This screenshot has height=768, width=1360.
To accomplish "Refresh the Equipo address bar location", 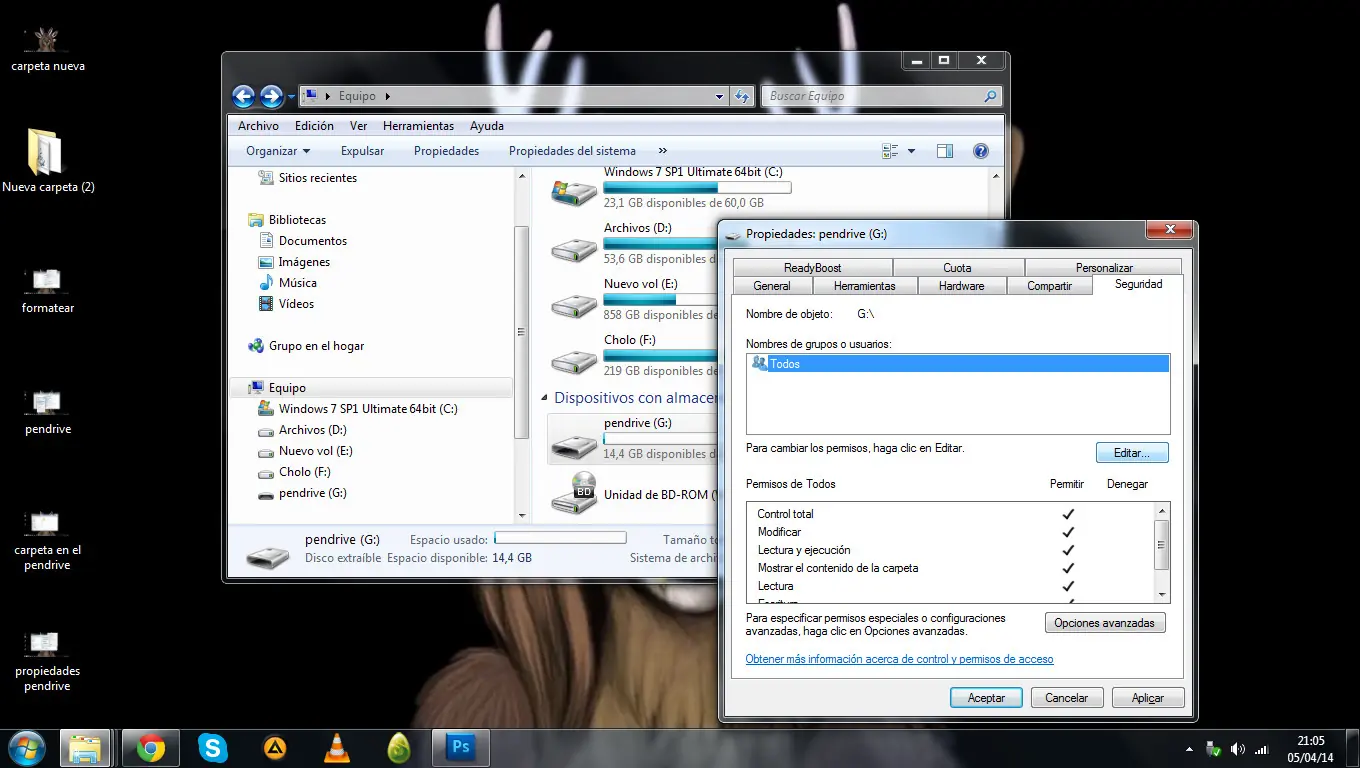I will coord(742,96).
